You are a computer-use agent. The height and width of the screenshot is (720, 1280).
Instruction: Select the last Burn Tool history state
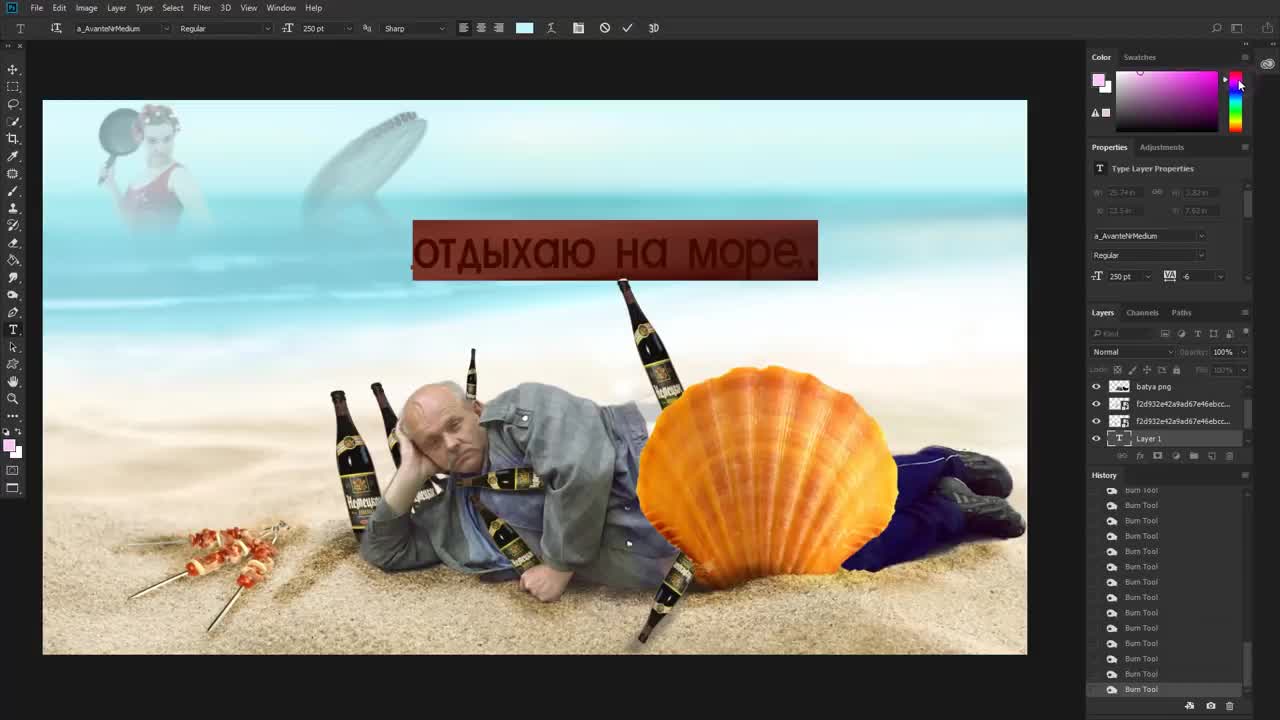pos(1141,689)
